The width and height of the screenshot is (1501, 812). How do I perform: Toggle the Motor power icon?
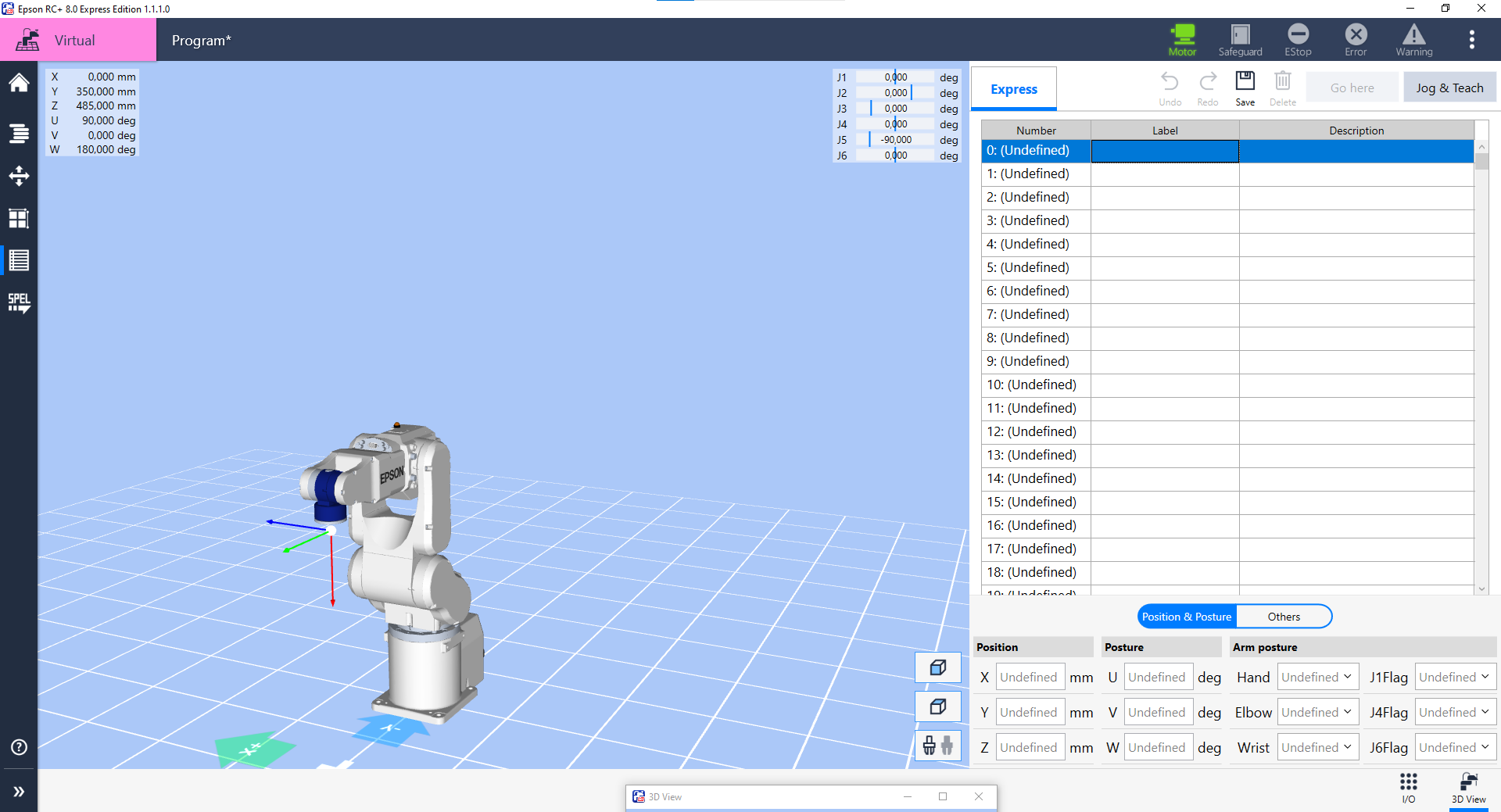point(1182,40)
